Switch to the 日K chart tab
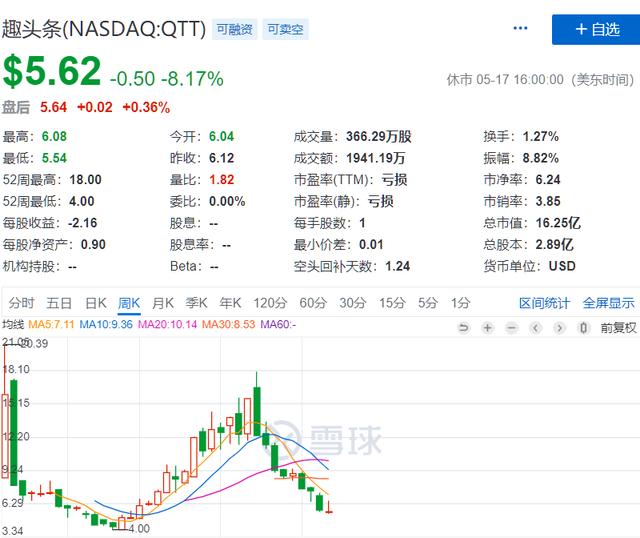This screenshot has height=538, width=640. (x=96, y=303)
